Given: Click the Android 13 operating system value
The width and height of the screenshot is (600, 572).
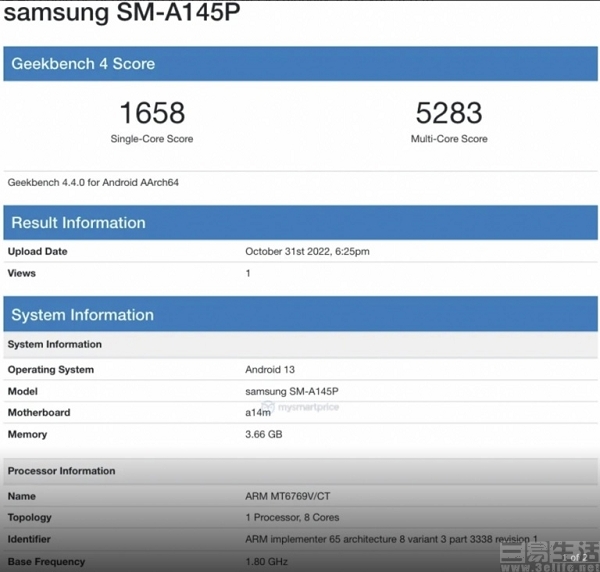Looking at the screenshot, I should coord(270,370).
